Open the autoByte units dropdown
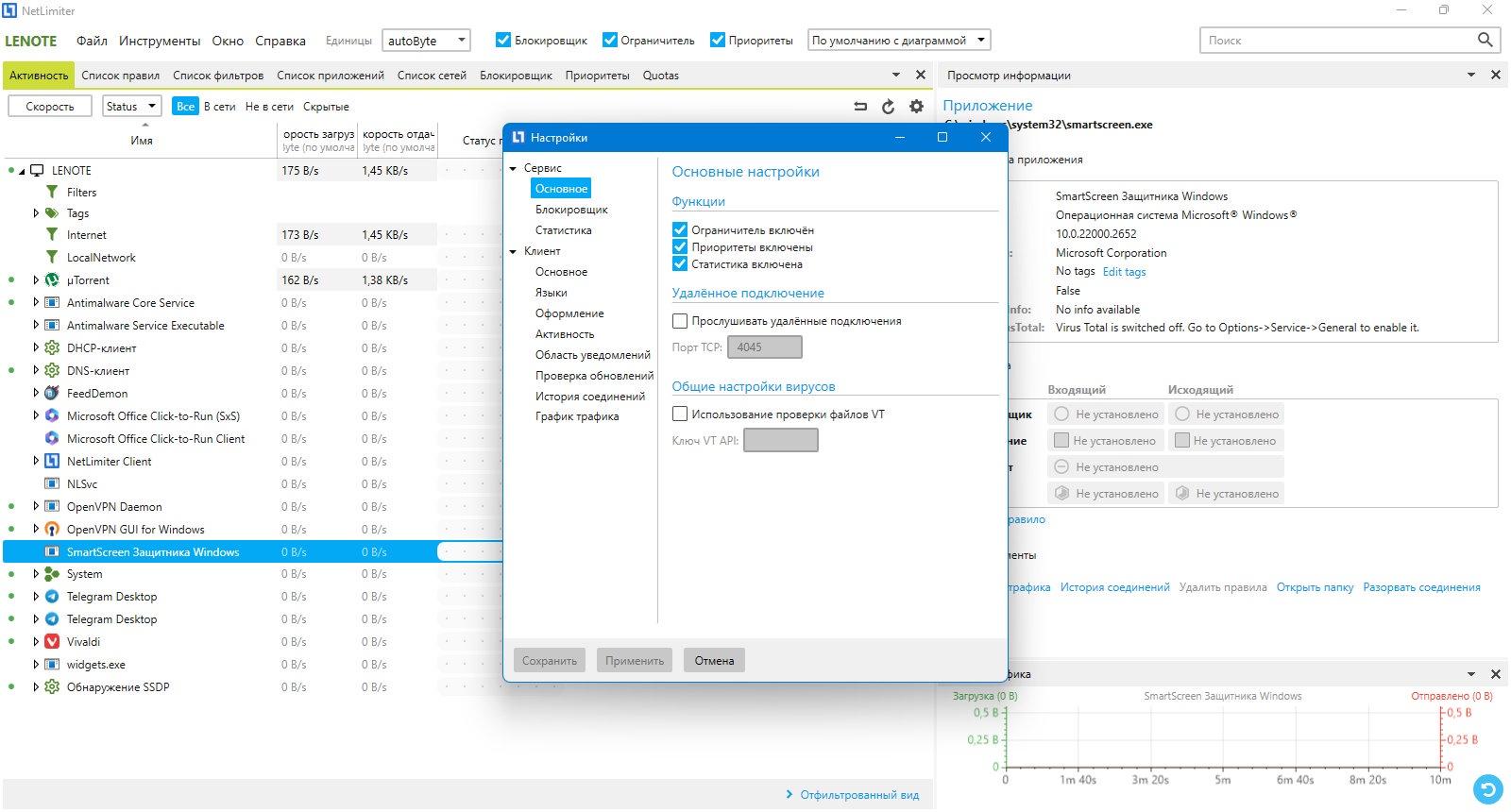The height and width of the screenshot is (812, 1511). [x=426, y=41]
